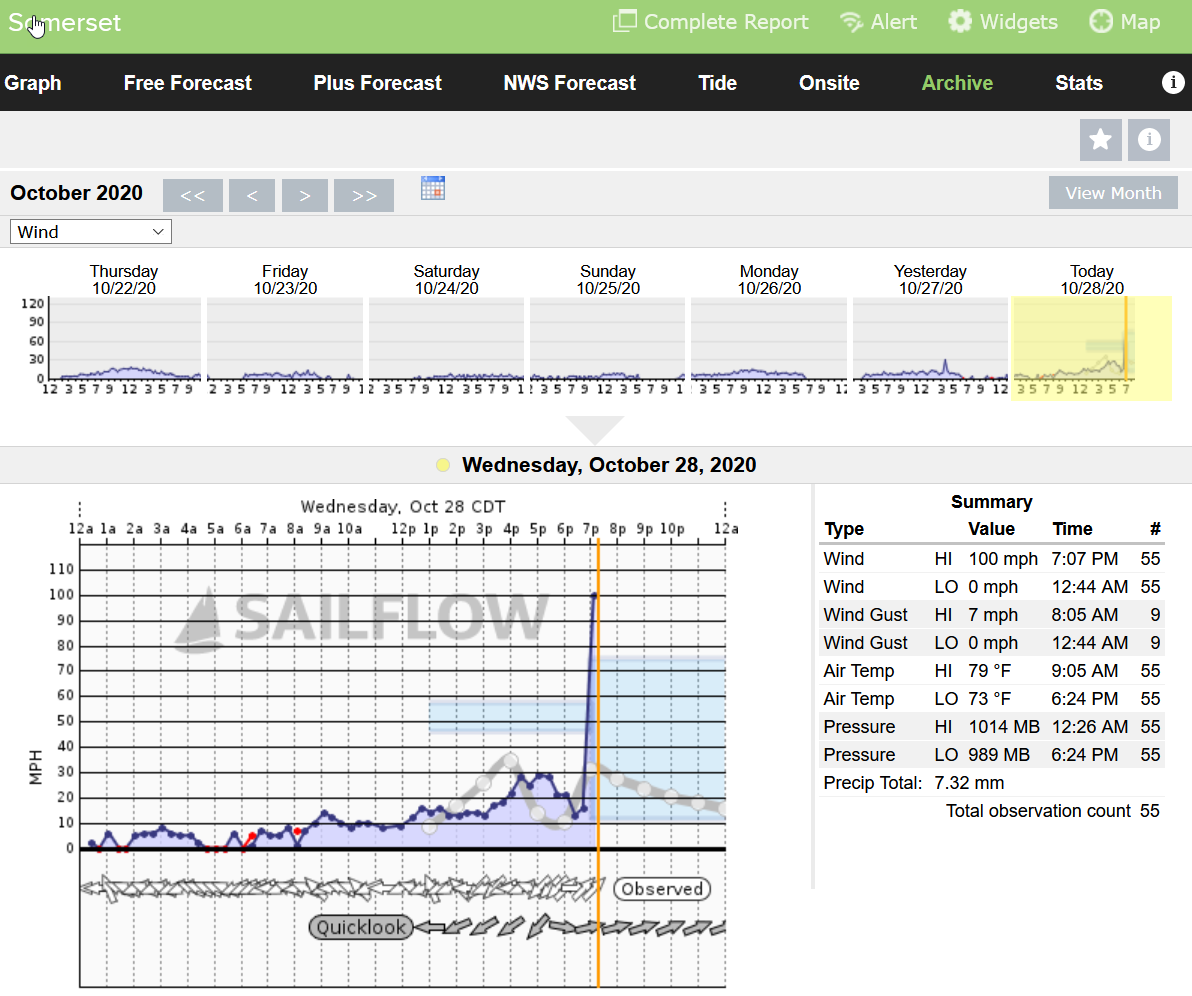
Task: Open the Alert link
Action: tap(878, 22)
